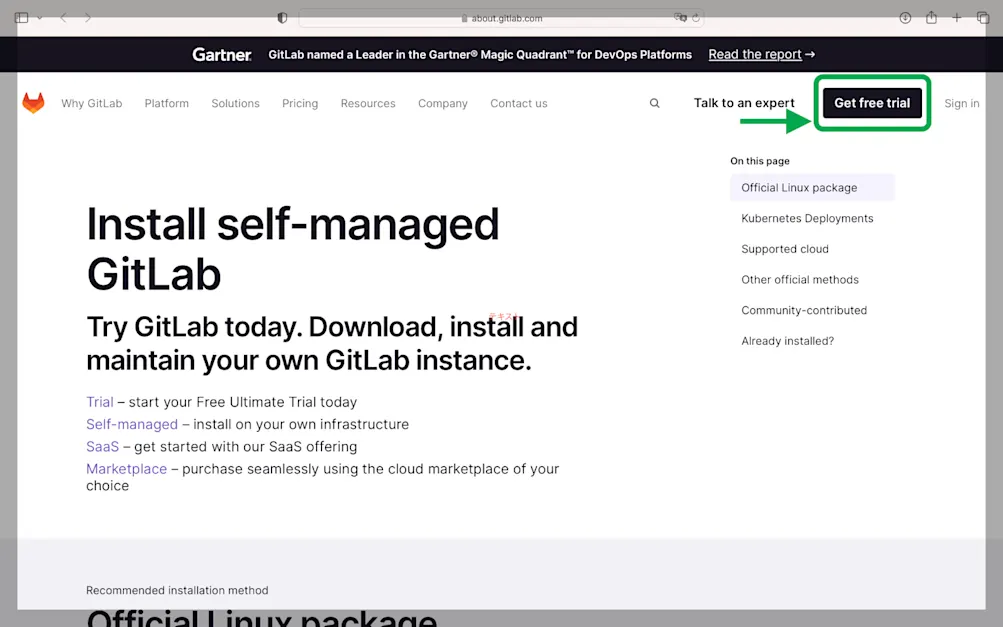The height and width of the screenshot is (627, 1003).
Task: Click the back navigation arrow
Action: tap(63, 17)
